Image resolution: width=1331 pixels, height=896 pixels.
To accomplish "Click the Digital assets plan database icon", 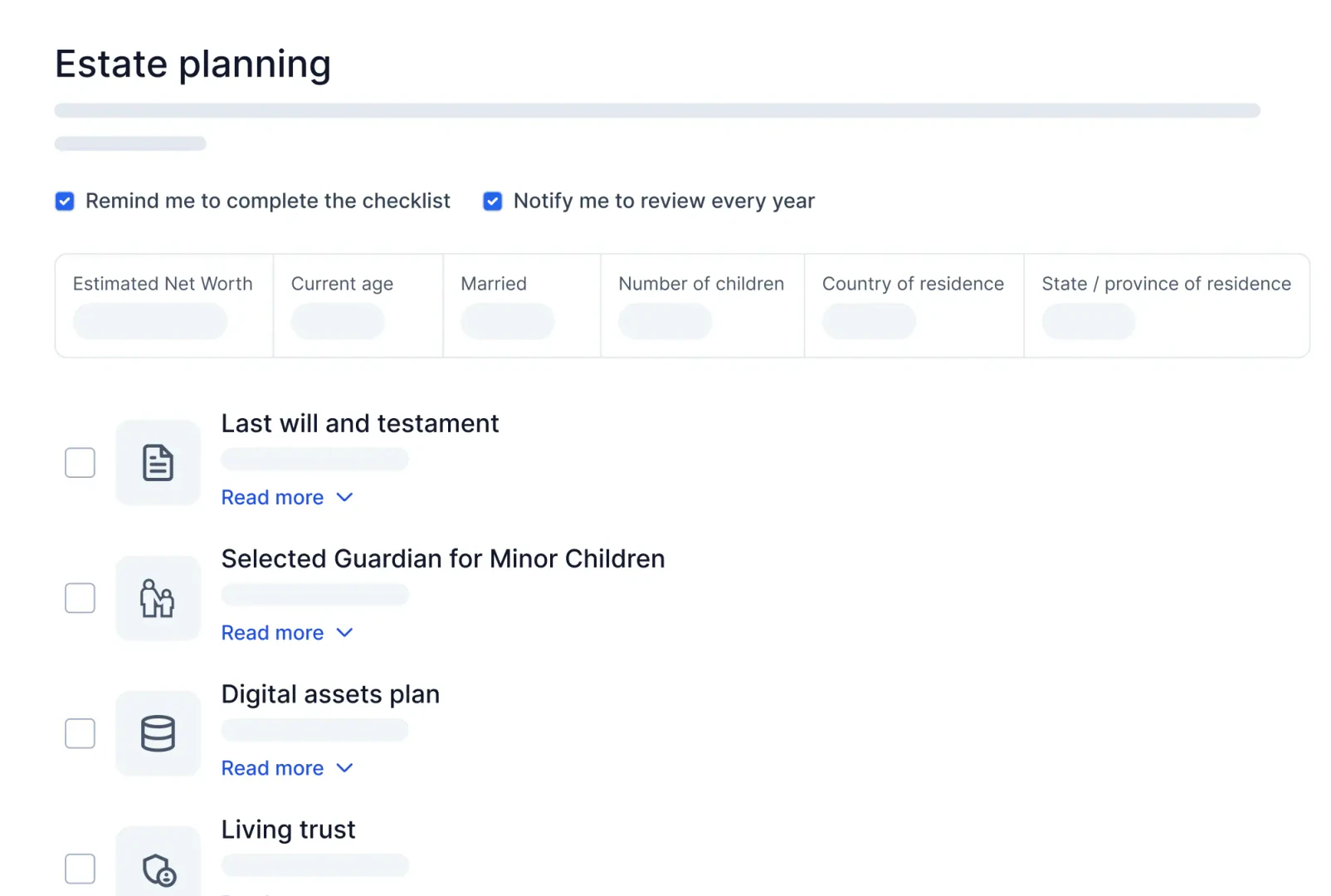I will coord(158,733).
